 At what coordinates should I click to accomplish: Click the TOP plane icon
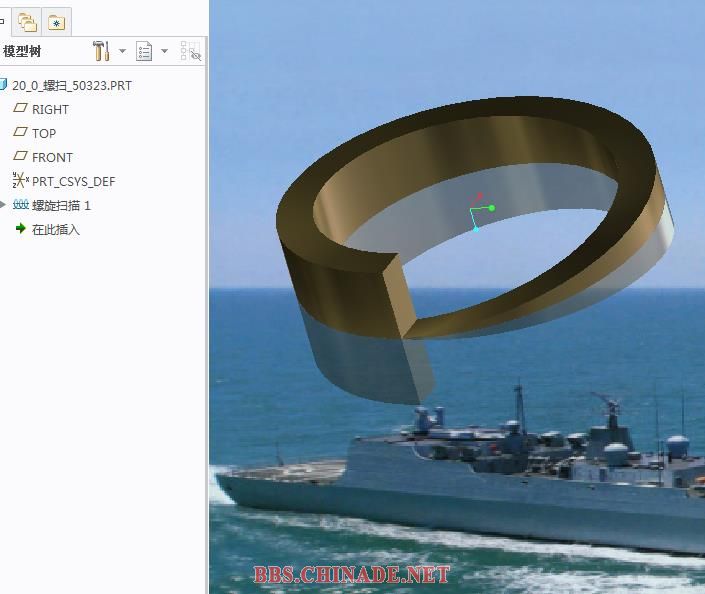click(x=20, y=132)
